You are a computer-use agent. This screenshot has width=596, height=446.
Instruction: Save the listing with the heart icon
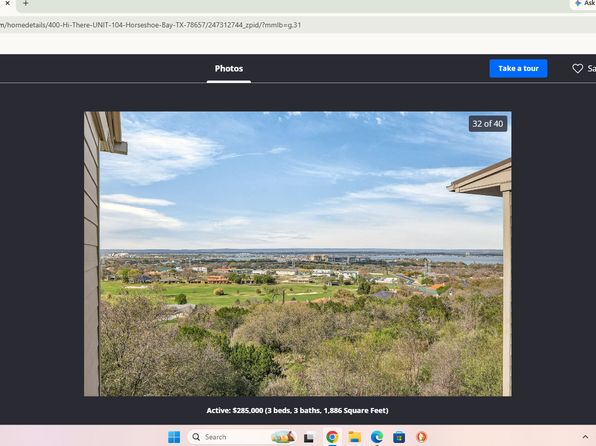click(577, 68)
